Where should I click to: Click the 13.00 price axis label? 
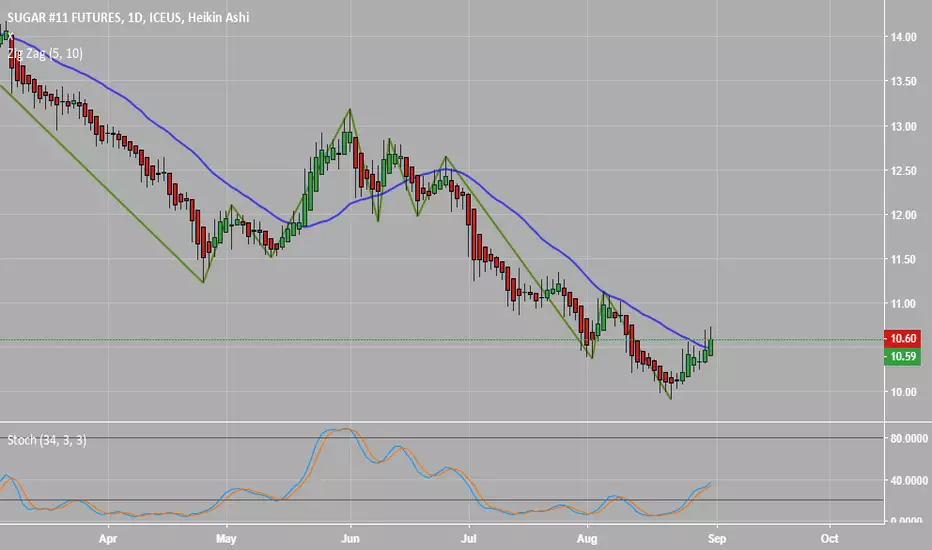coord(903,126)
